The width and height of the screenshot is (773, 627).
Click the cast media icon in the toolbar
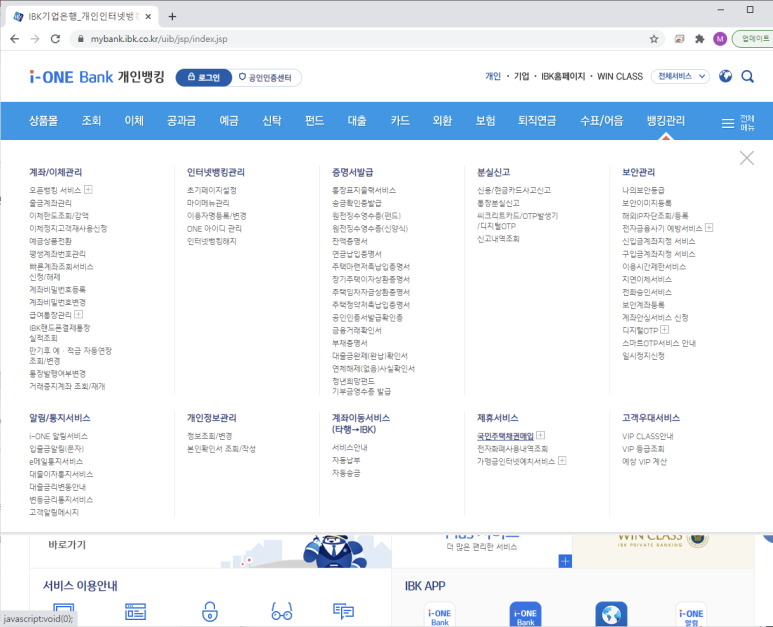click(x=679, y=39)
